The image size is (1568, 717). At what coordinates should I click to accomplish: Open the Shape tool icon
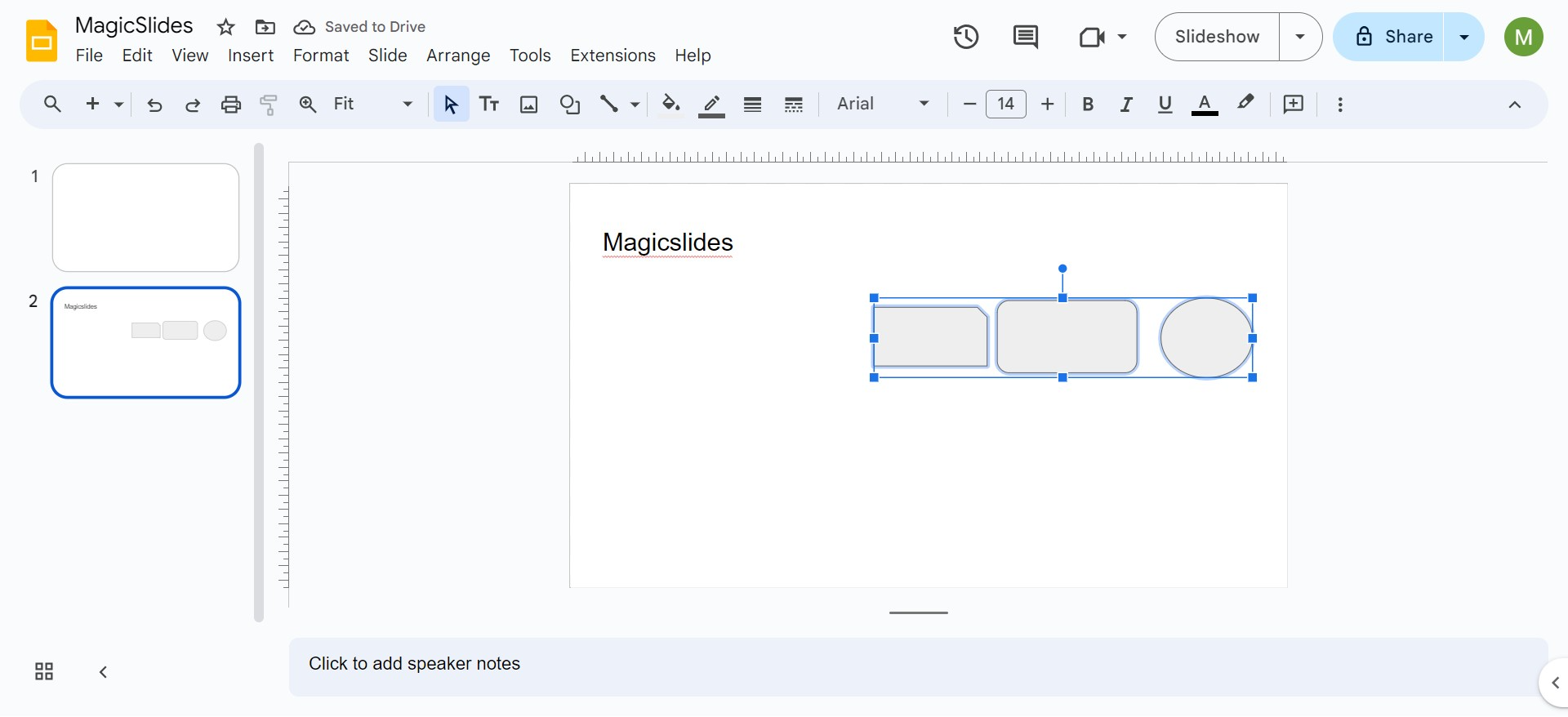click(x=569, y=105)
